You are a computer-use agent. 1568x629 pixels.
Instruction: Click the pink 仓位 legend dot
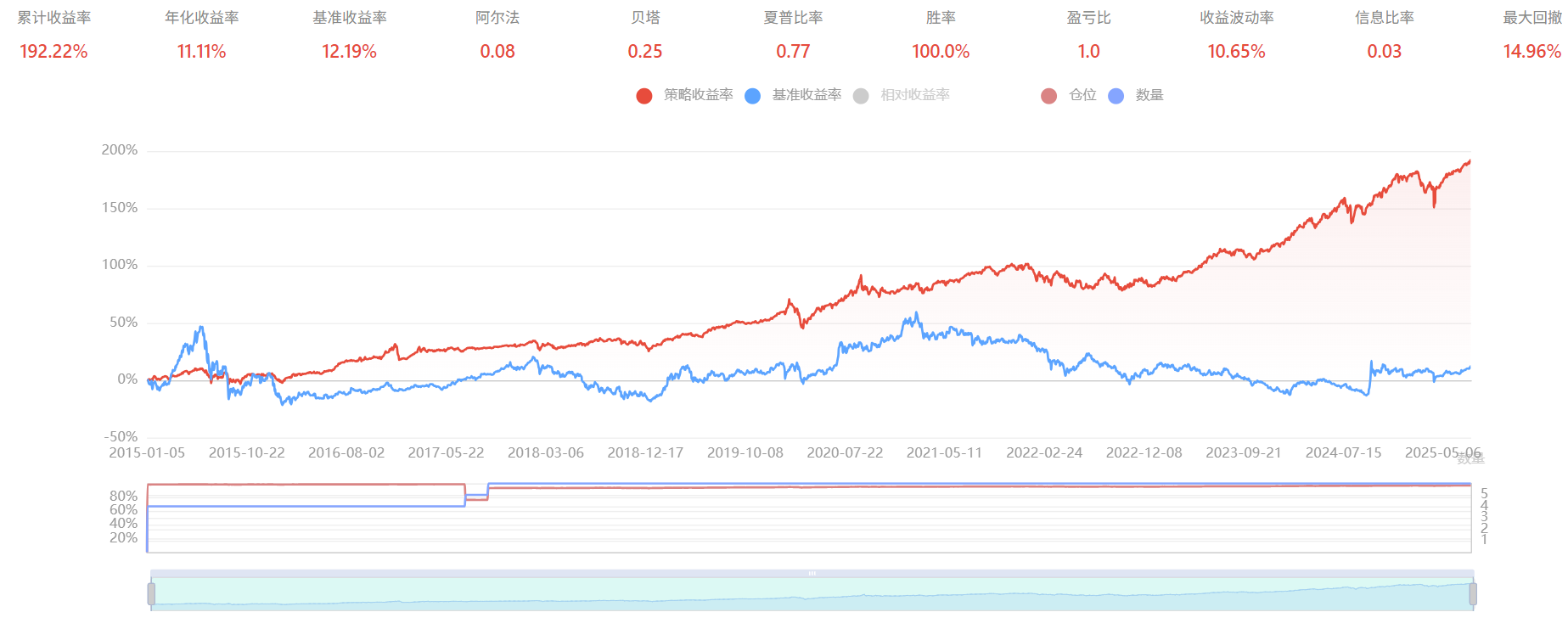point(1048,96)
